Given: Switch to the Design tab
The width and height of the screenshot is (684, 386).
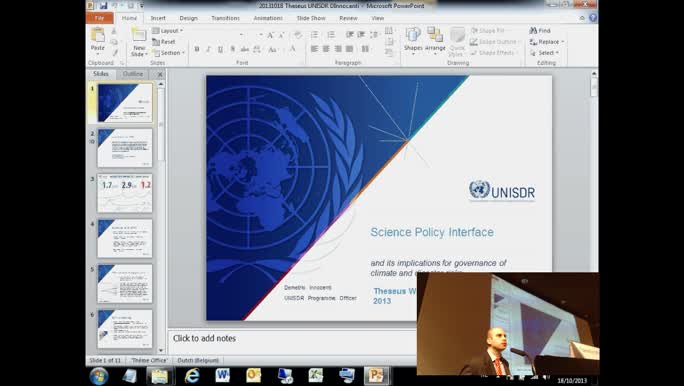Looking at the screenshot, I should 188,18.
